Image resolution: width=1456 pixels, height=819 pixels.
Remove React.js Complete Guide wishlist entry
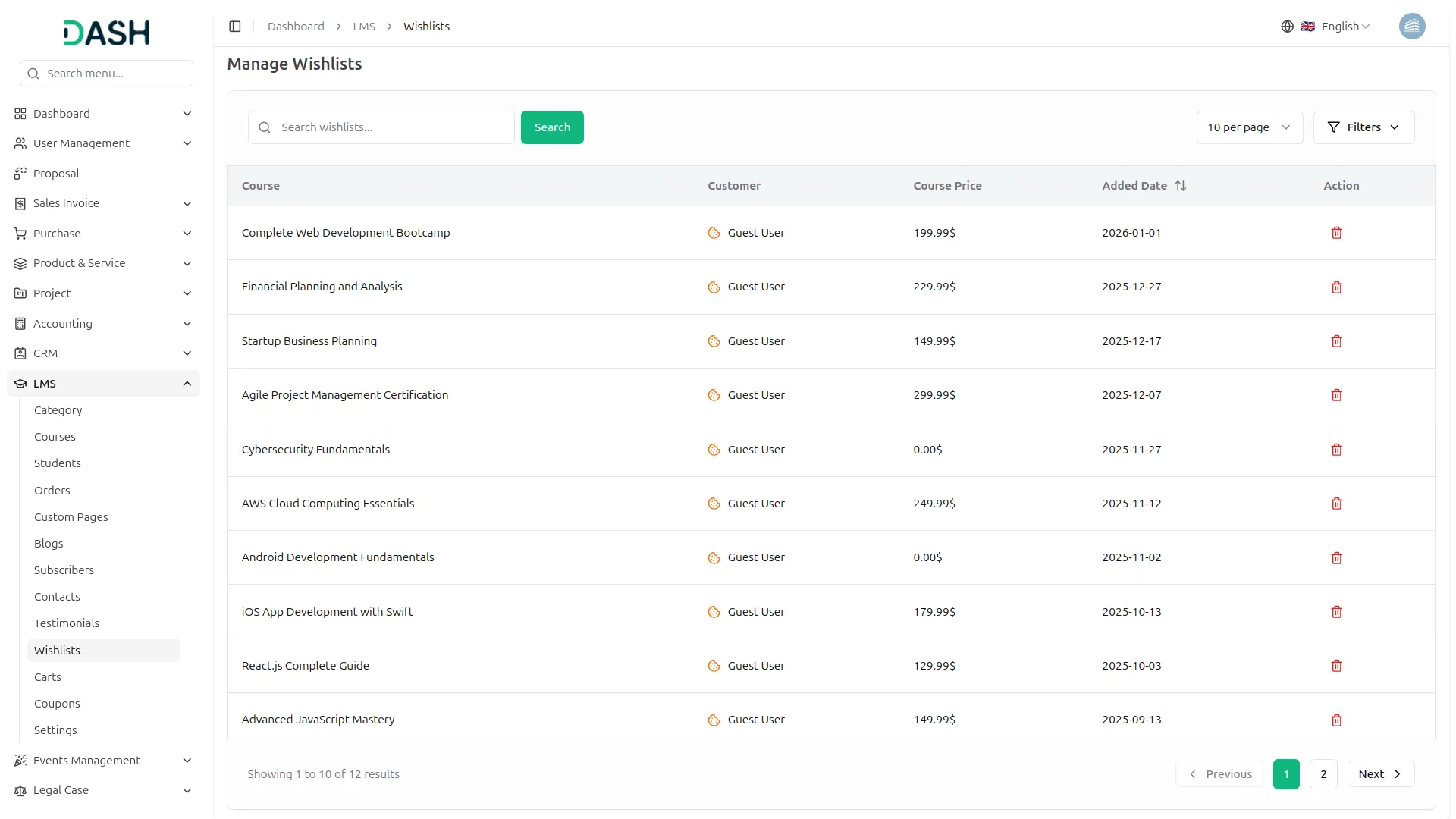[1336, 666]
